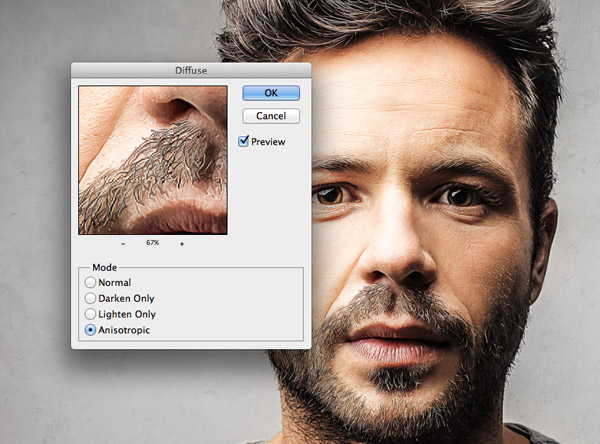
Task: Zoom out the preview with minus
Action: 123,243
